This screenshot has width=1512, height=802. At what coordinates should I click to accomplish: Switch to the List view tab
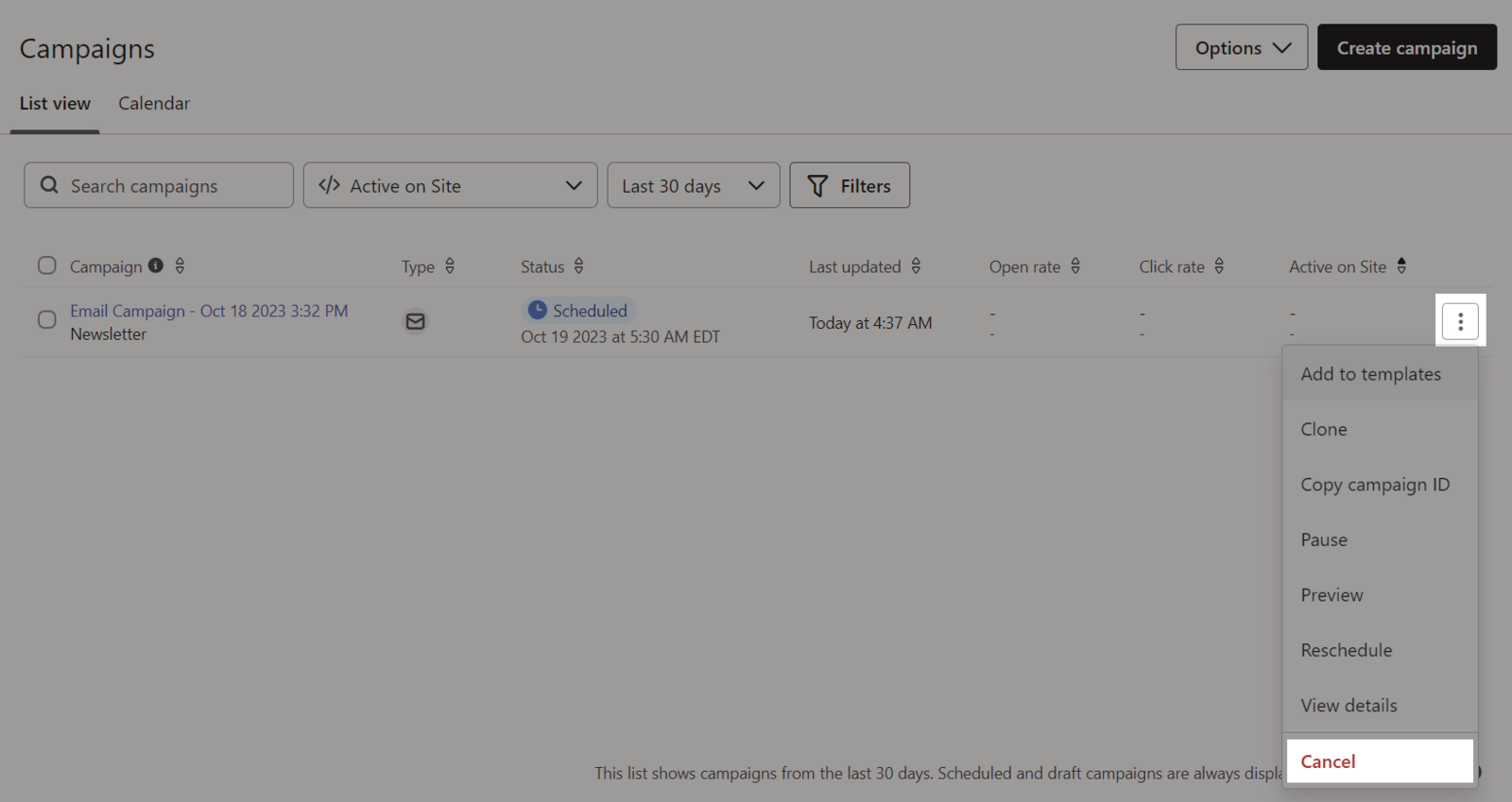pyautogui.click(x=55, y=104)
